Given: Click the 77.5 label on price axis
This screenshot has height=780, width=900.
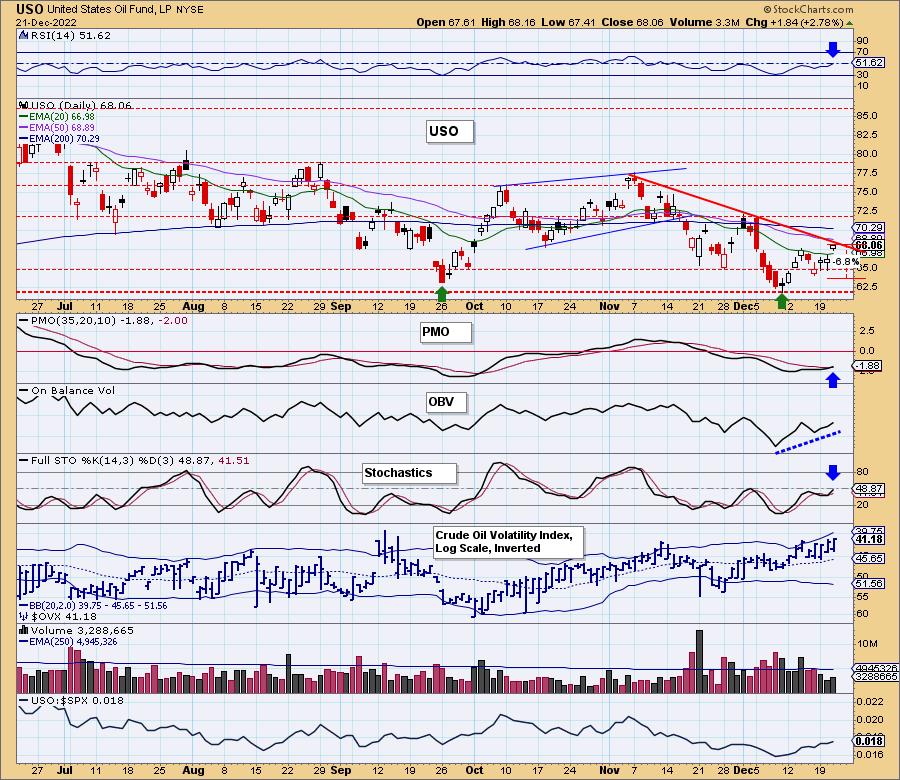Looking at the screenshot, I should point(866,173).
